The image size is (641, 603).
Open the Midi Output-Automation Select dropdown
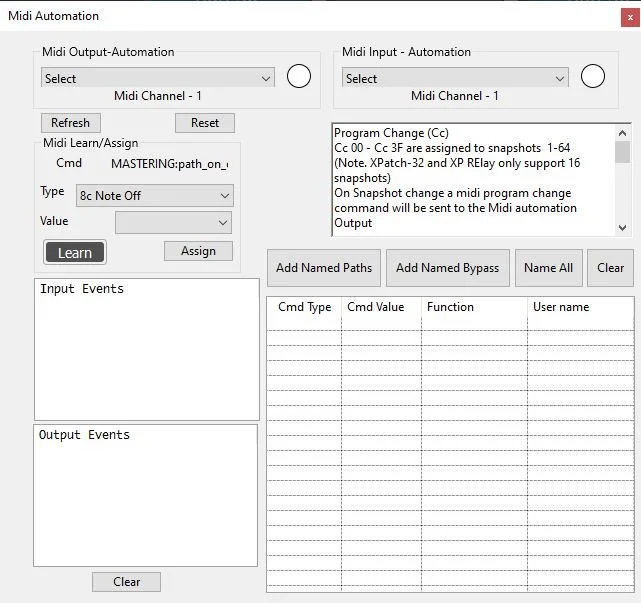pos(158,78)
